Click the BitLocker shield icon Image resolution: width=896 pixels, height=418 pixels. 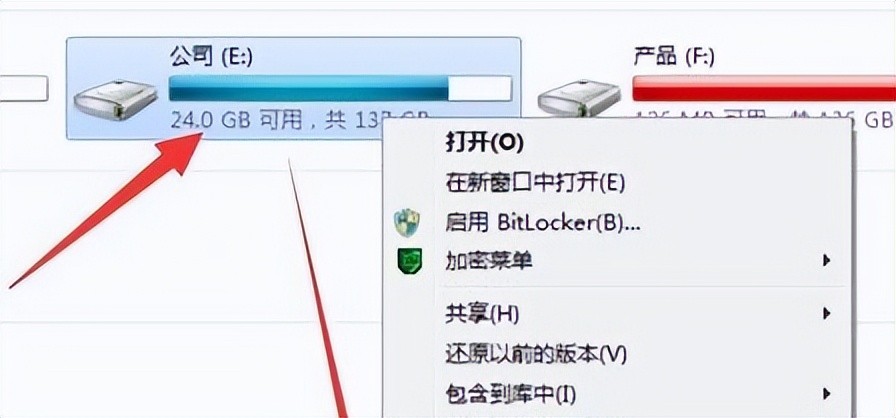(407, 223)
